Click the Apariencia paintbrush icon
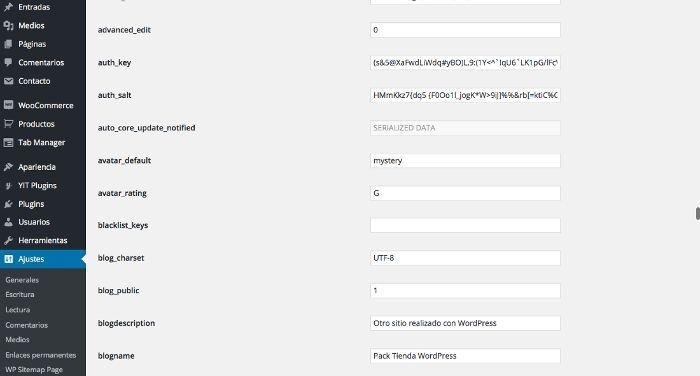Viewport: 700px width, 376px height. pyautogui.click(x=8, y=167)
